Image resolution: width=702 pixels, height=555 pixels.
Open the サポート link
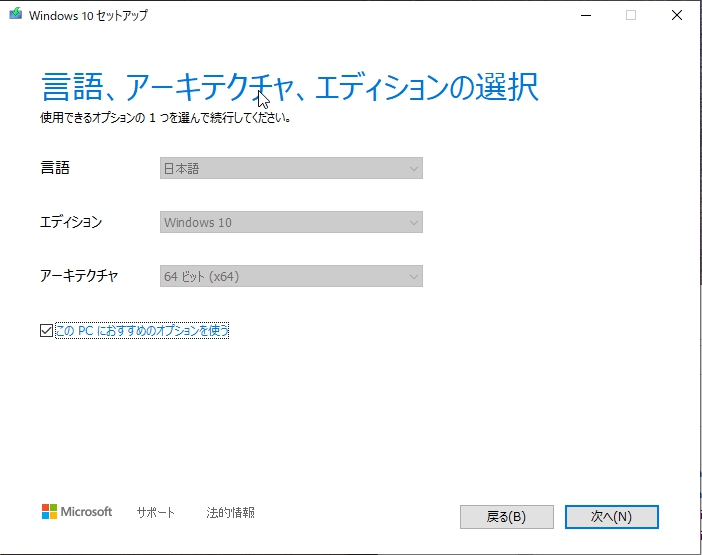(156, 512)
